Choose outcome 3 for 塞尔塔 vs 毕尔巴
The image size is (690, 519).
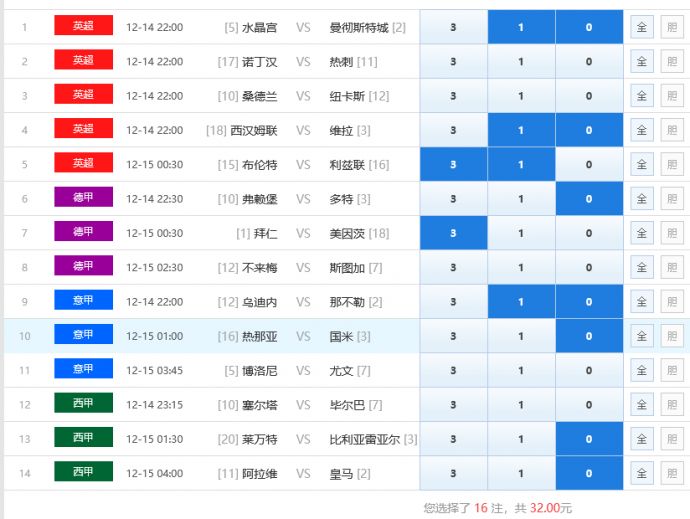click(453, 405)
